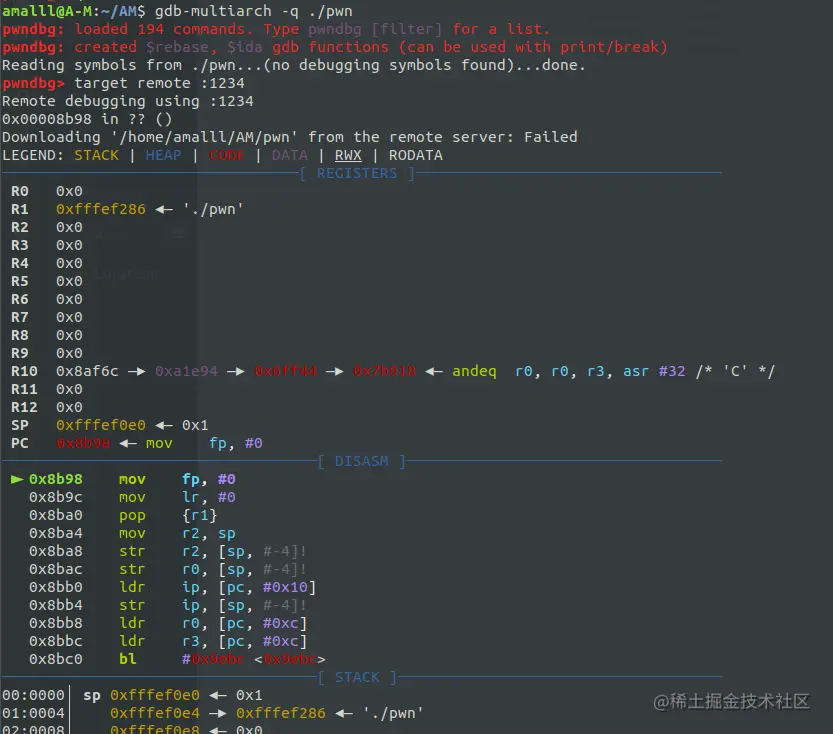The height and width of the screenshot is (734, 833).
Task: Click the PC register label
Action: pyautogui.click(x=20, y=443)
